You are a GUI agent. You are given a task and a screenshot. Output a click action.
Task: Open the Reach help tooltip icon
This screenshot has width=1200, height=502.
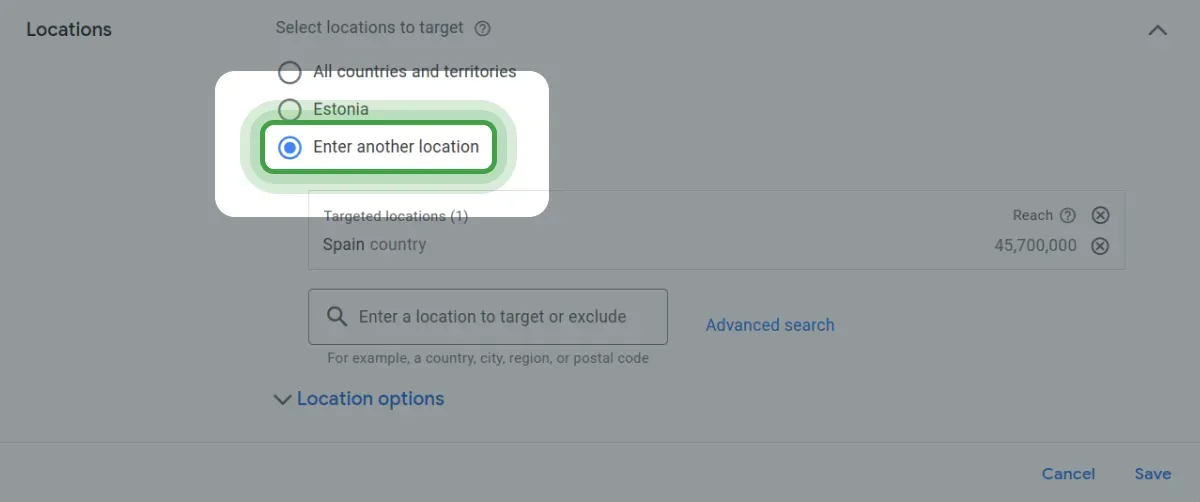(x=1068, y=215)
